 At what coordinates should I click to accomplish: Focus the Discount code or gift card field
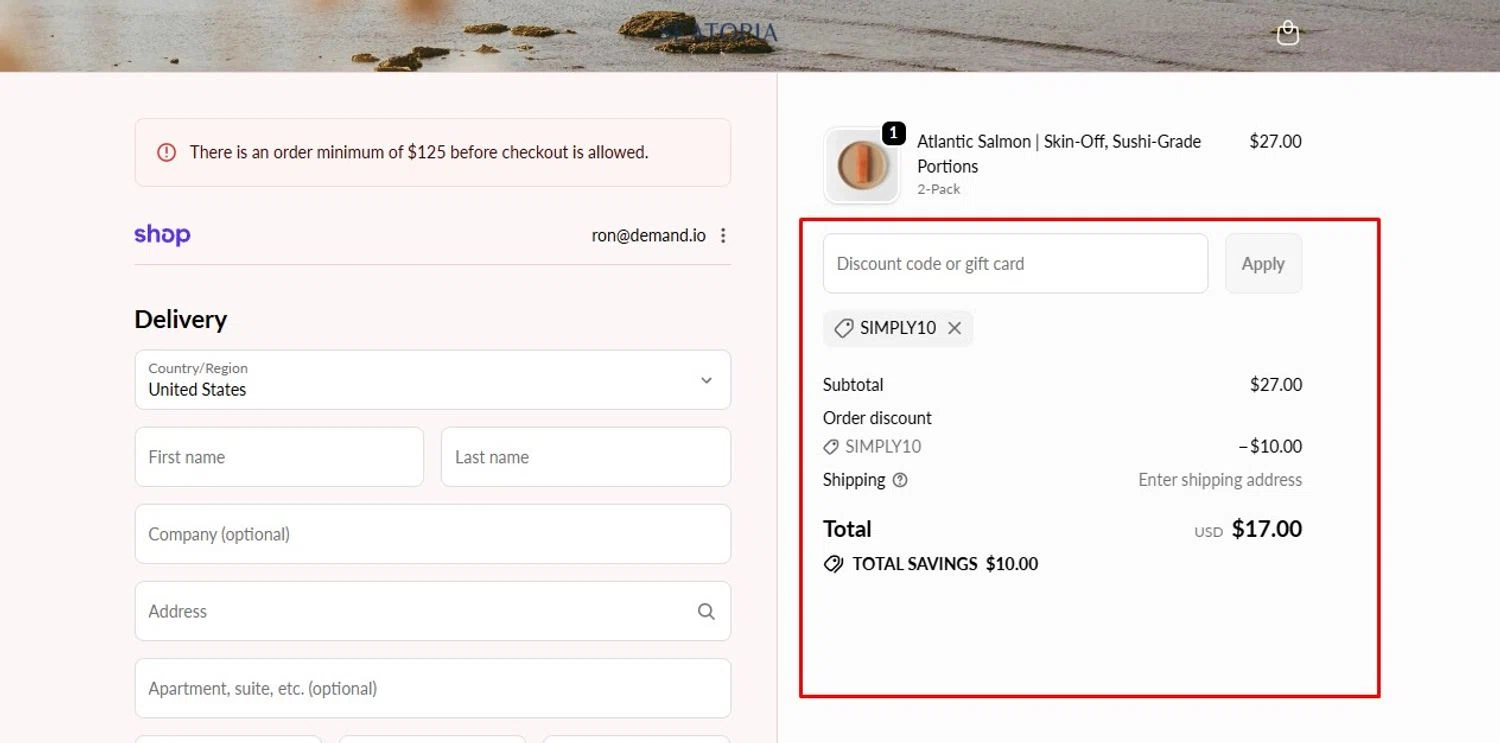point(1015,264)
